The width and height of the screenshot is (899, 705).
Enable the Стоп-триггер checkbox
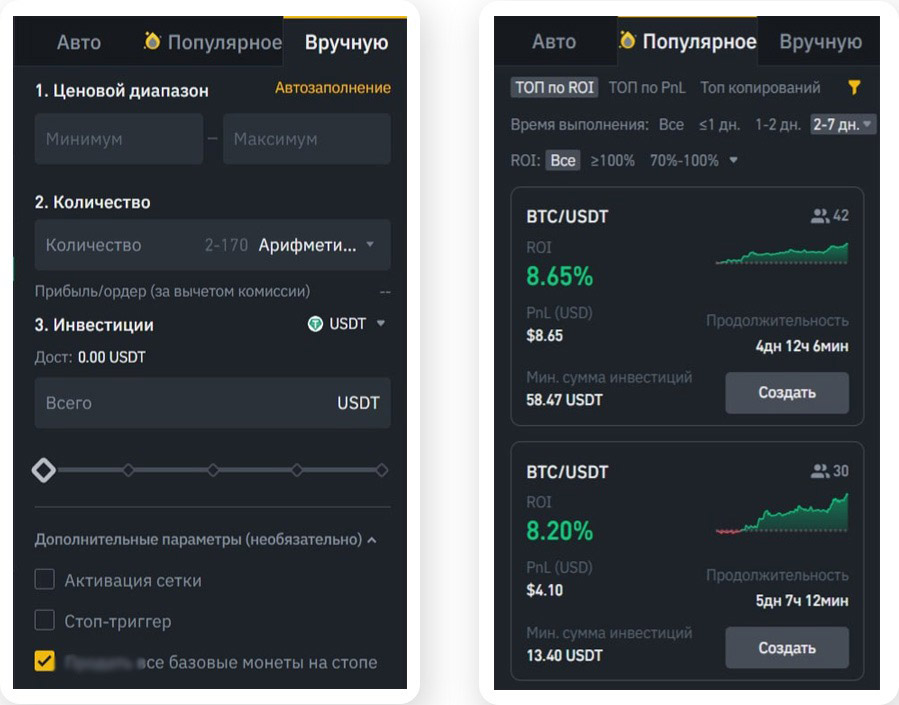[x=45, y=621]
